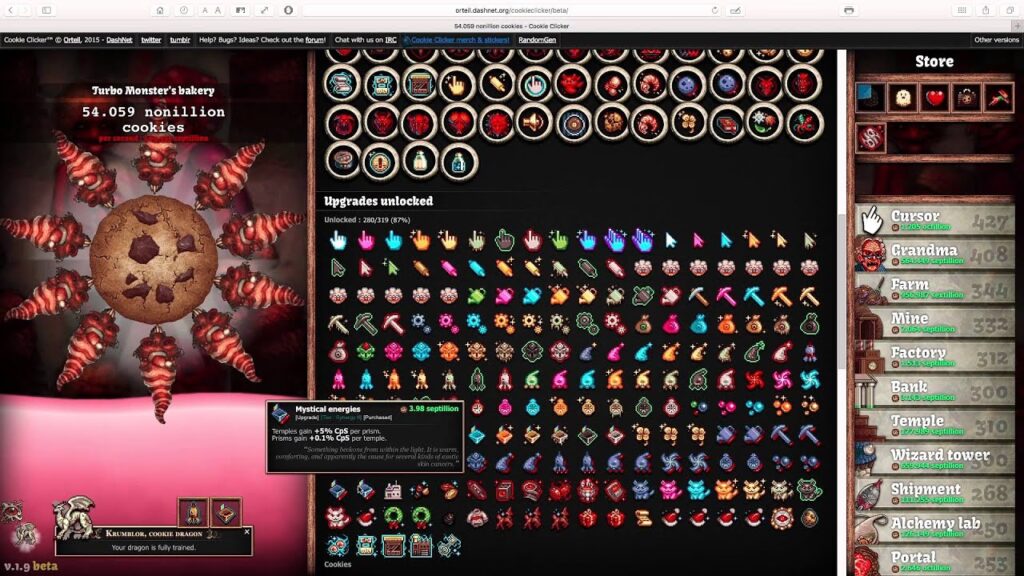Select the first dragon aura slot
The height and width of the screenshot is (576, 1024).
193,512
